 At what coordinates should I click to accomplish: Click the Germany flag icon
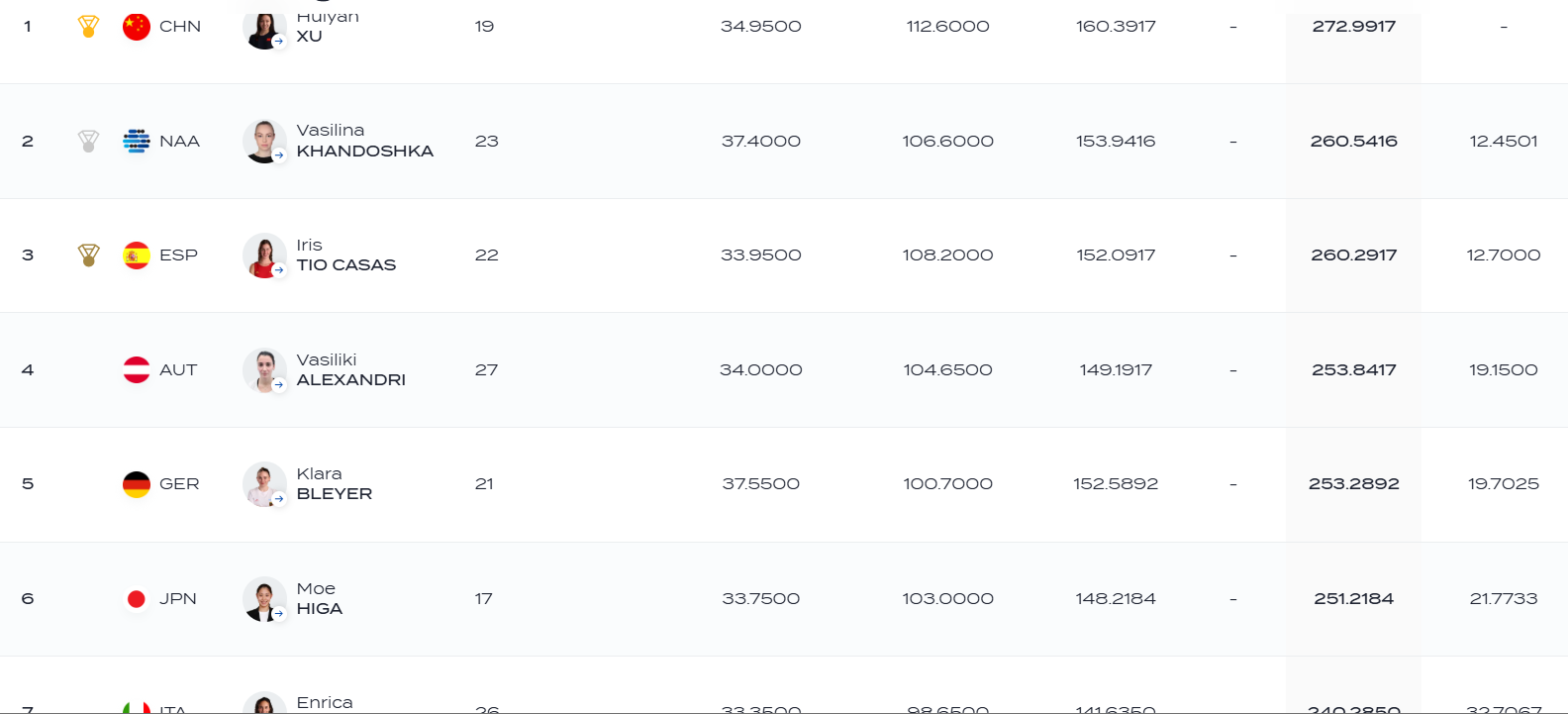(137, 484)
